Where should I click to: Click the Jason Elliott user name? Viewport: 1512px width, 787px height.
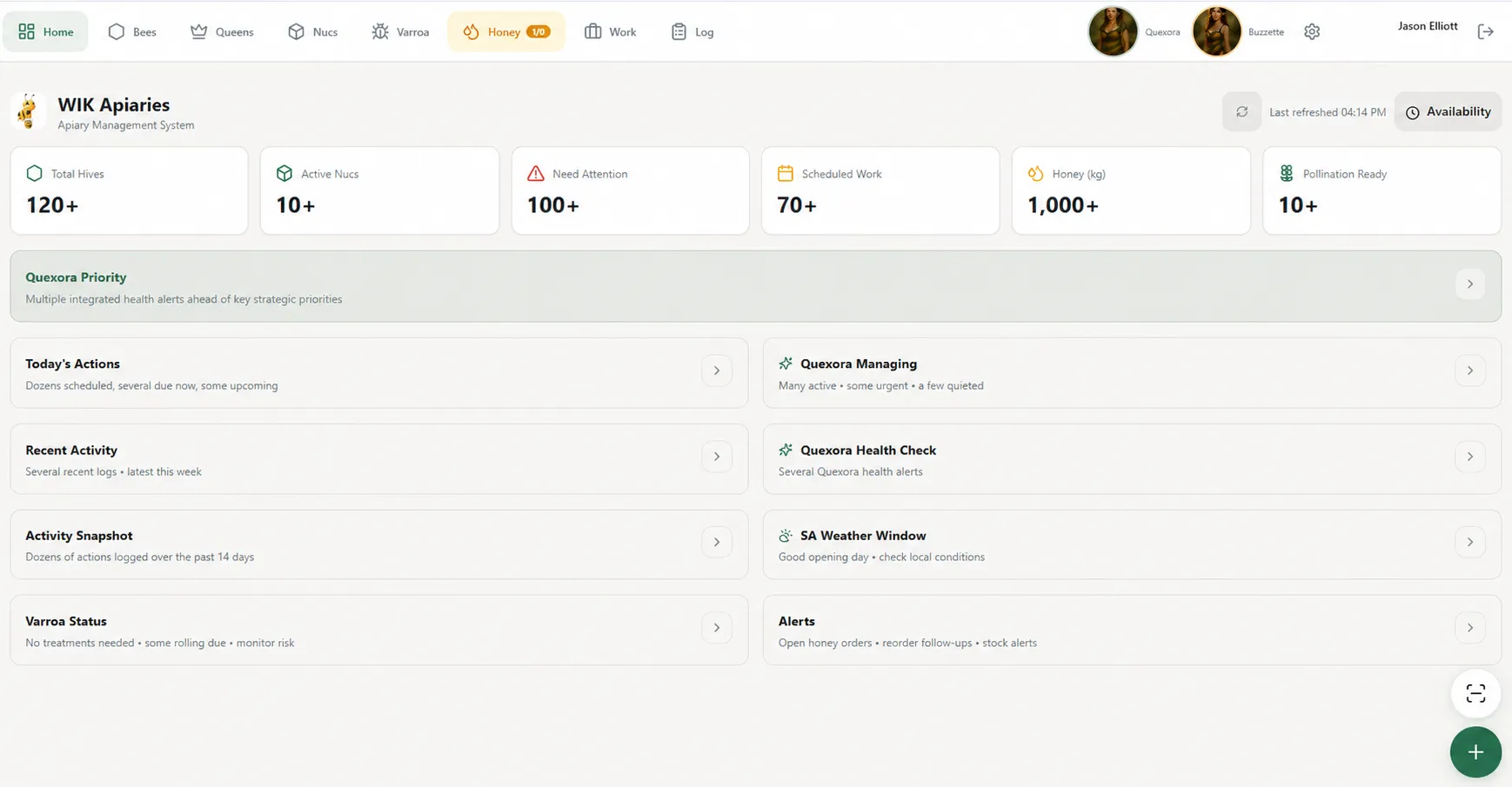point(1428,26)
